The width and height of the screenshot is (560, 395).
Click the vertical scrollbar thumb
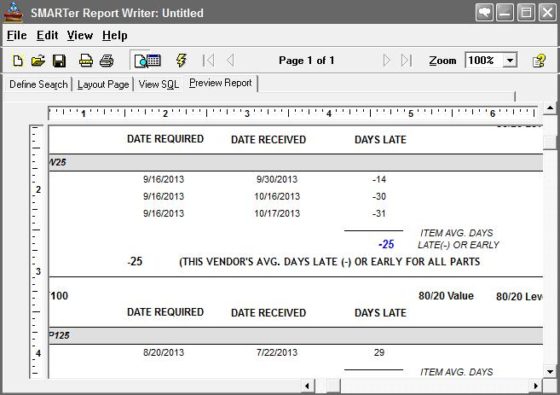coord(550,142)
